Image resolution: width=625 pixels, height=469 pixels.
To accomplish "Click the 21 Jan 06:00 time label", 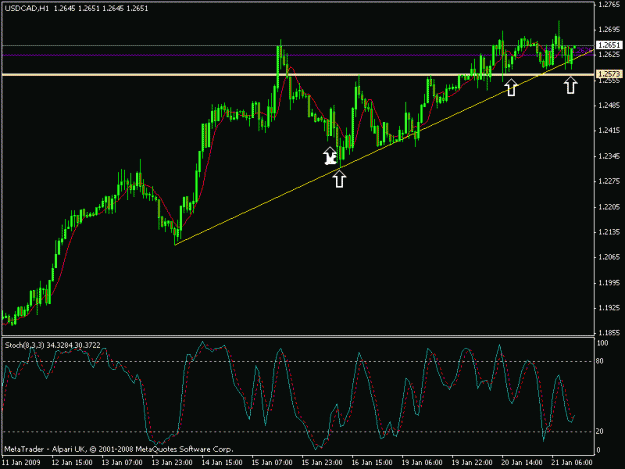I will tap(572, 463).
